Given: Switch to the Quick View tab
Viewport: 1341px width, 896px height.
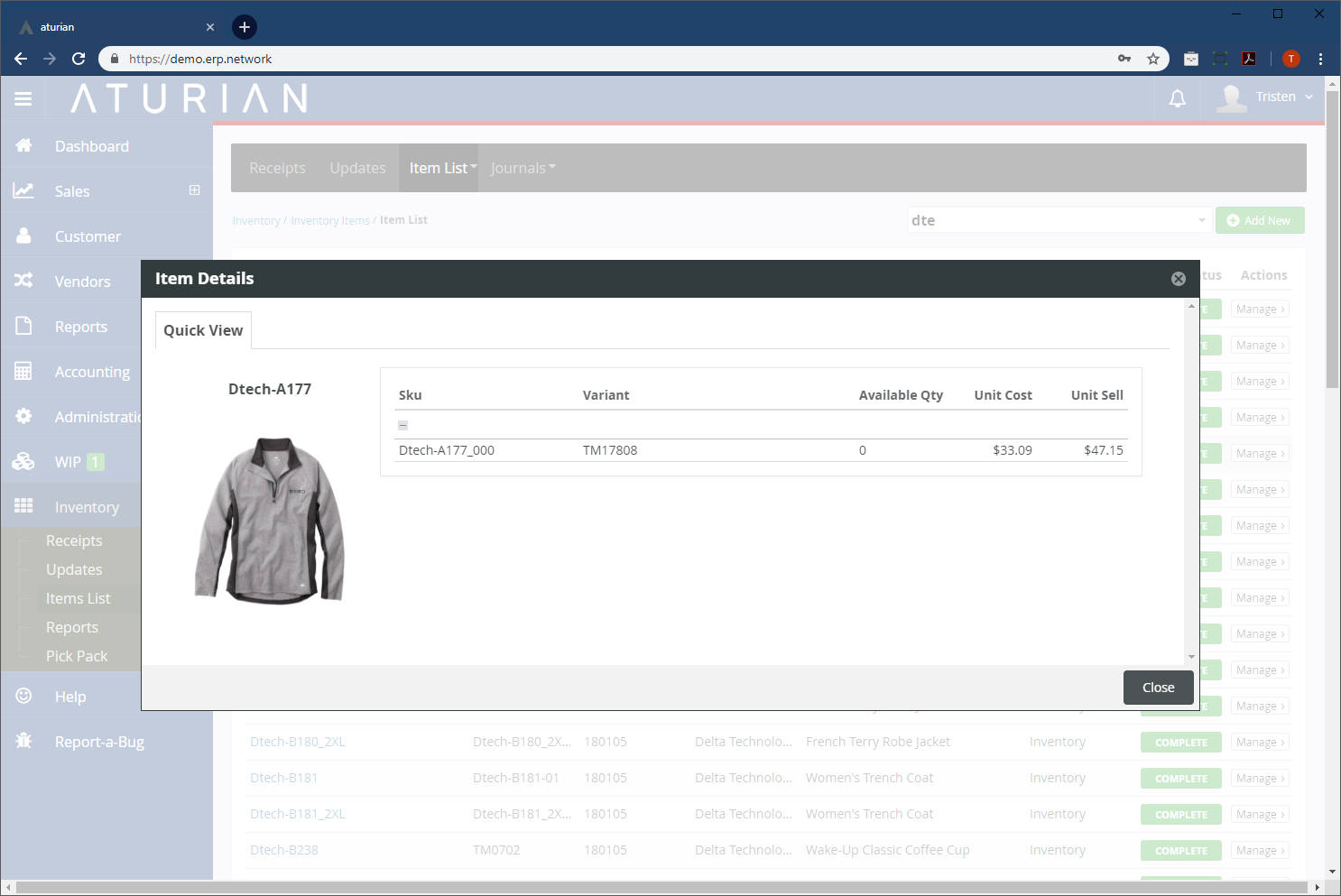Looking at the screenshot, I should pos(203,330).
